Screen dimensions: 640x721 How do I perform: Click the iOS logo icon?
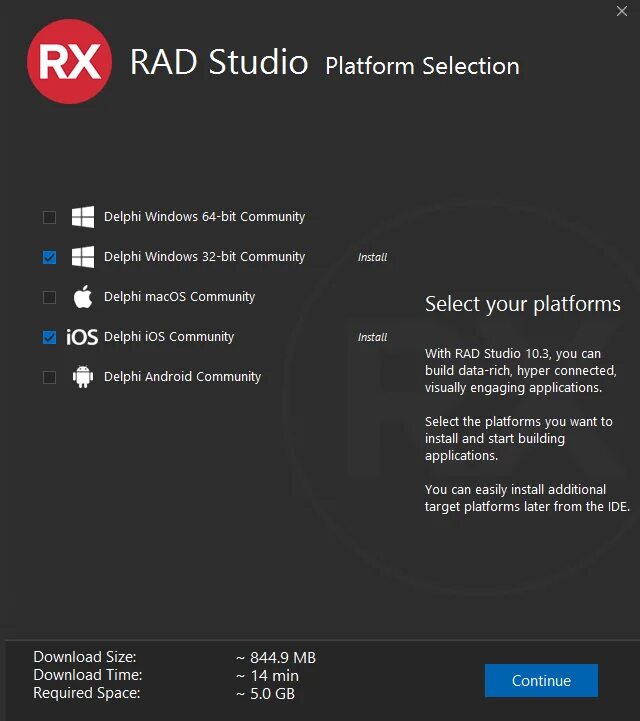[x=82, y=337]
